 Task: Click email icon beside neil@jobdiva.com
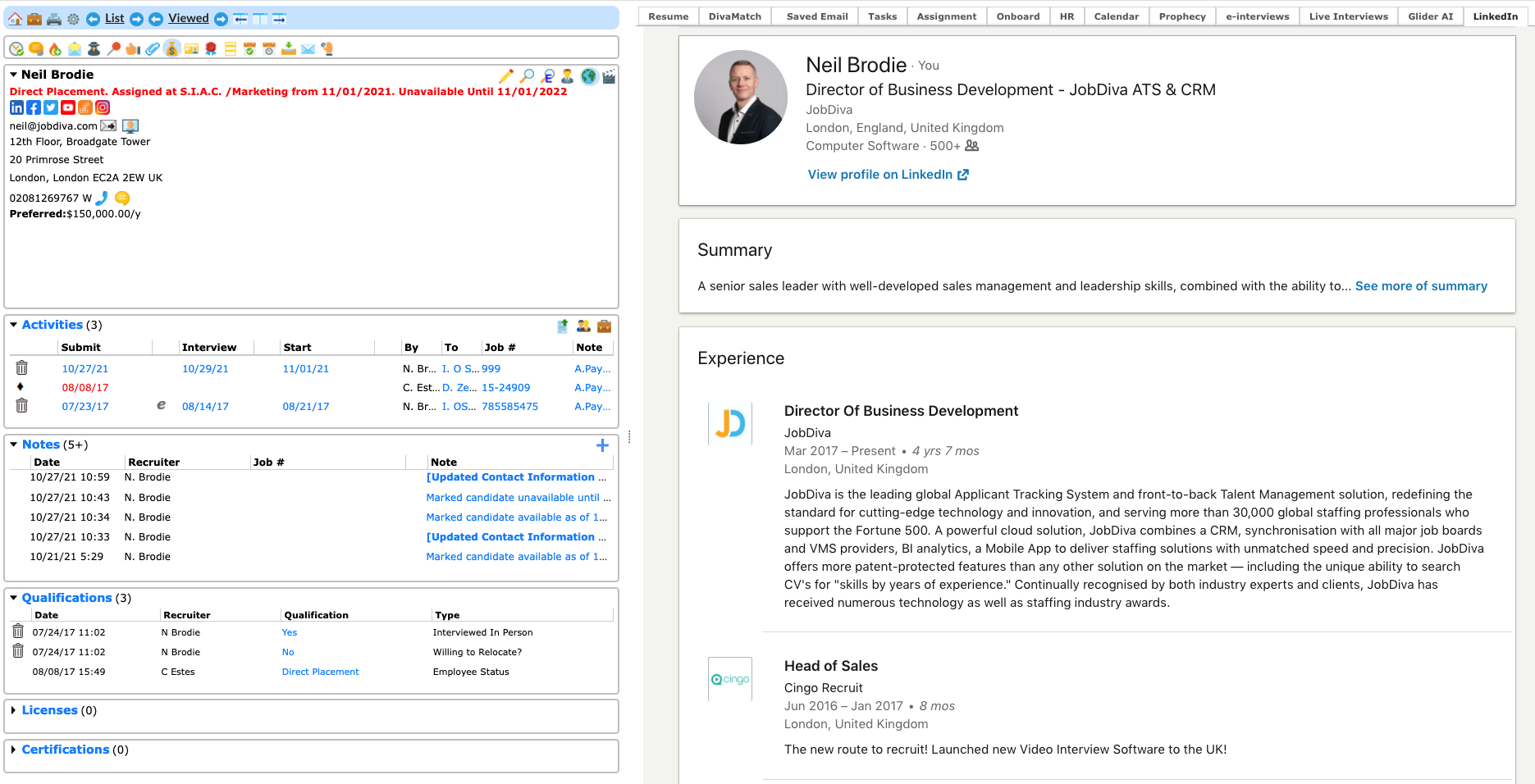coord(108,125)
